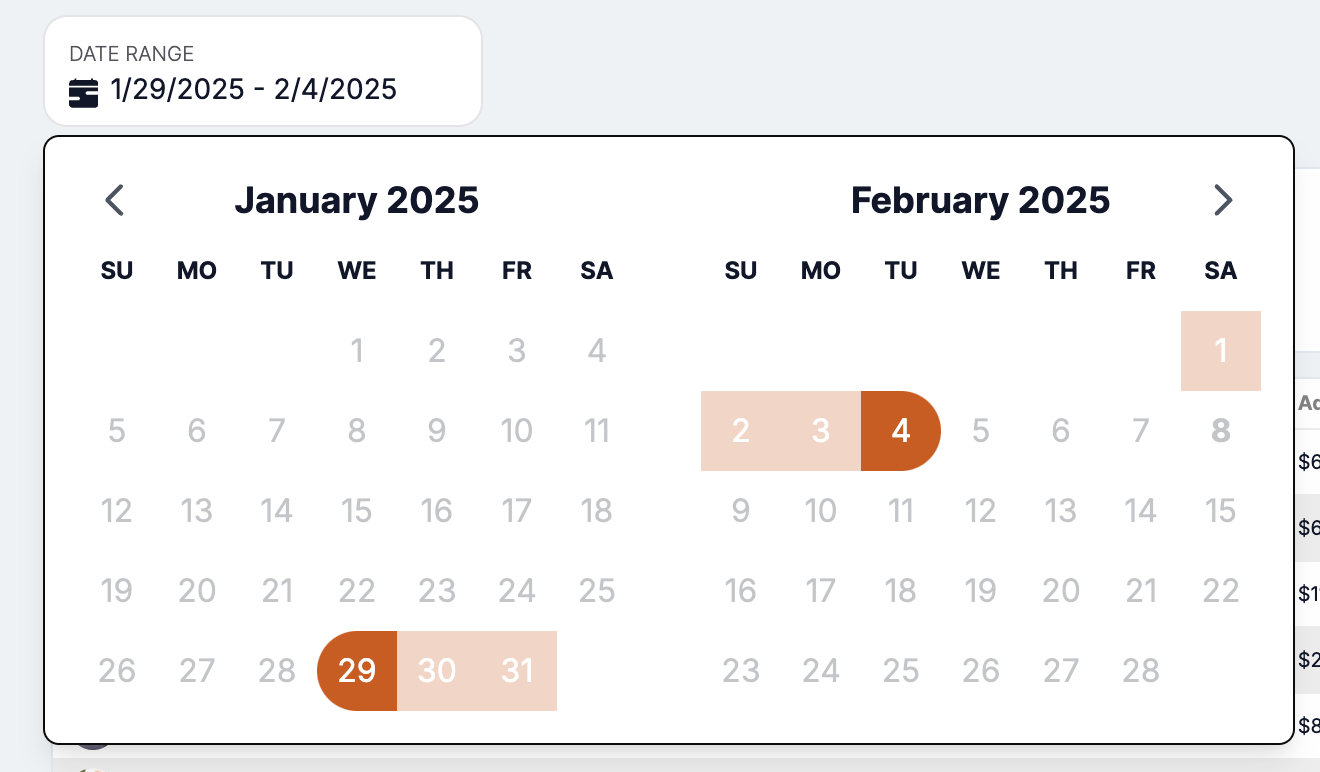Click the January 2025 month heading
Screen dimensions: 1320x772
click(357, 200)
